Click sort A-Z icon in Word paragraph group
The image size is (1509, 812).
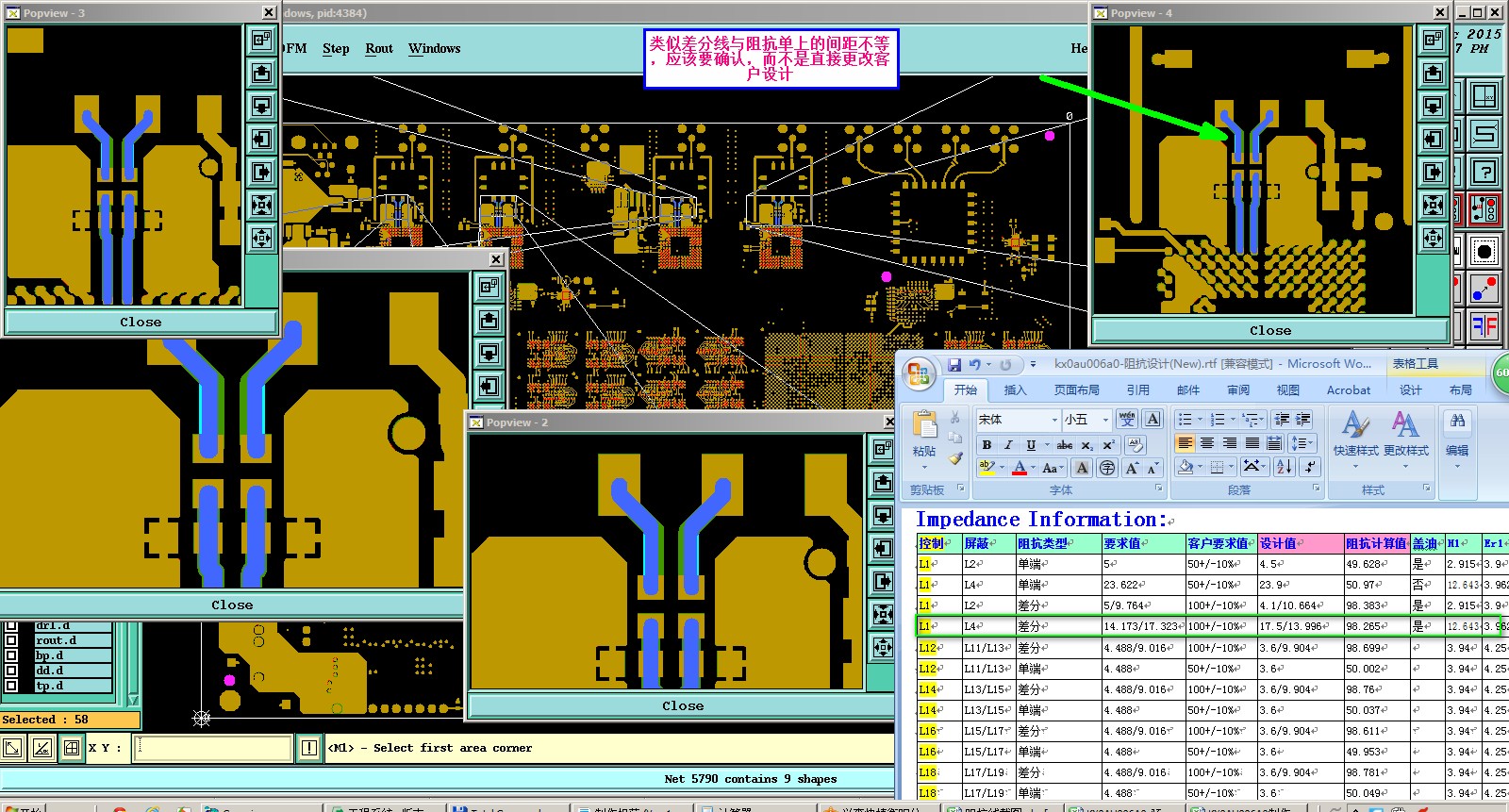pos(1285,467)
